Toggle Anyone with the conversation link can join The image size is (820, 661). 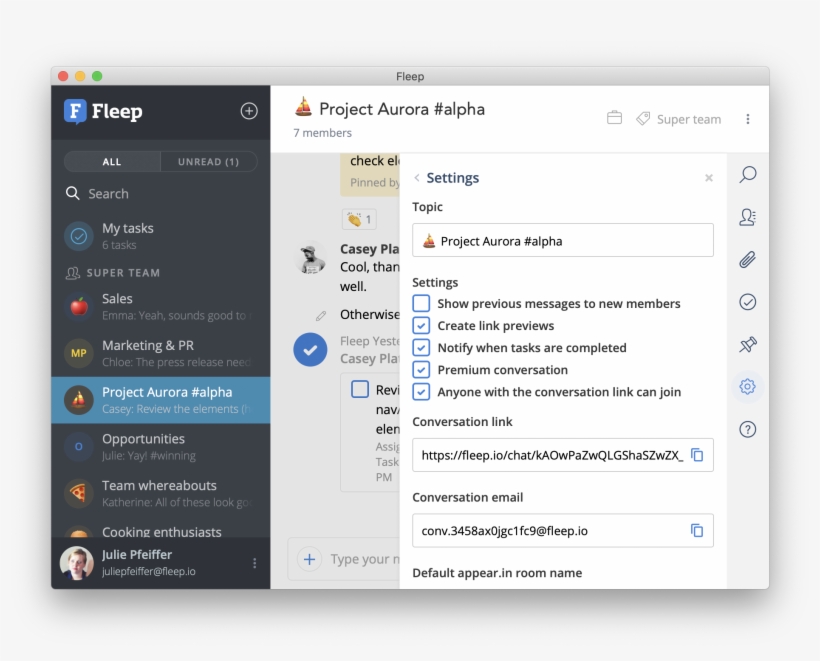(x=422, y=392)
